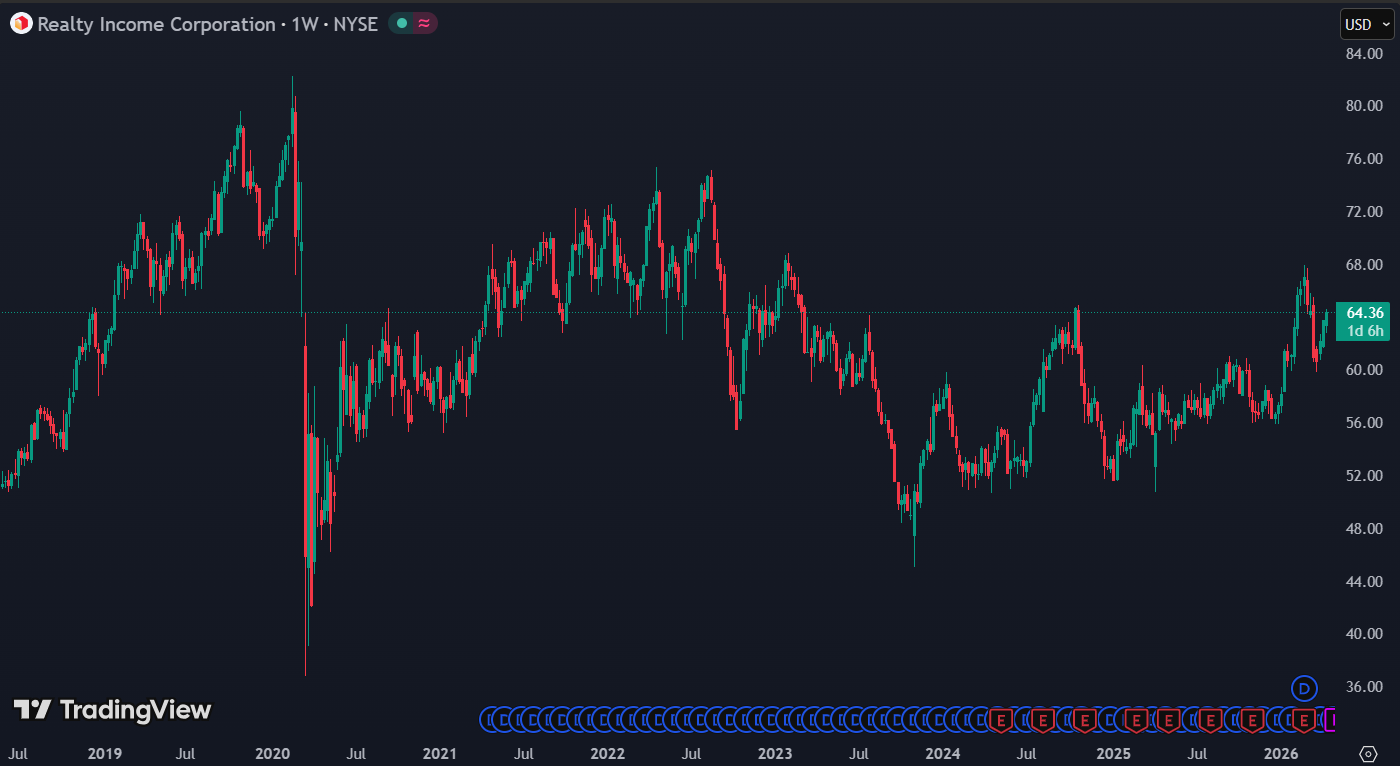Screen dimensions: 1400x766
Task: Click the 72.00 price axis label
Action: (1365, 212)
